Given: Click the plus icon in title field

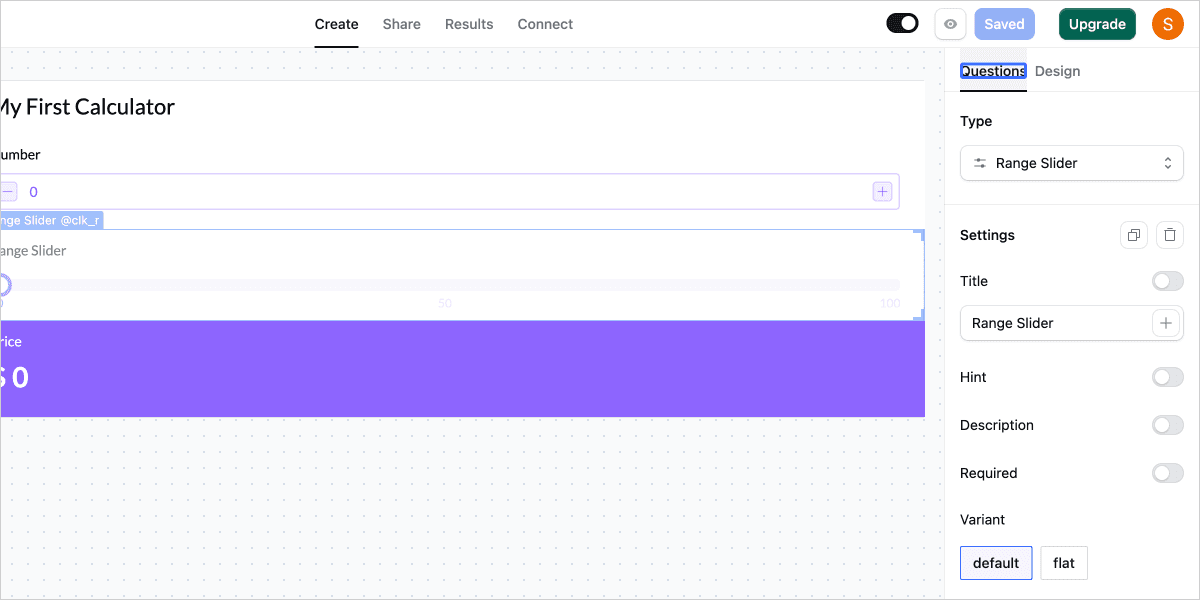Looking at the screenshot, I should (1166, 323).
